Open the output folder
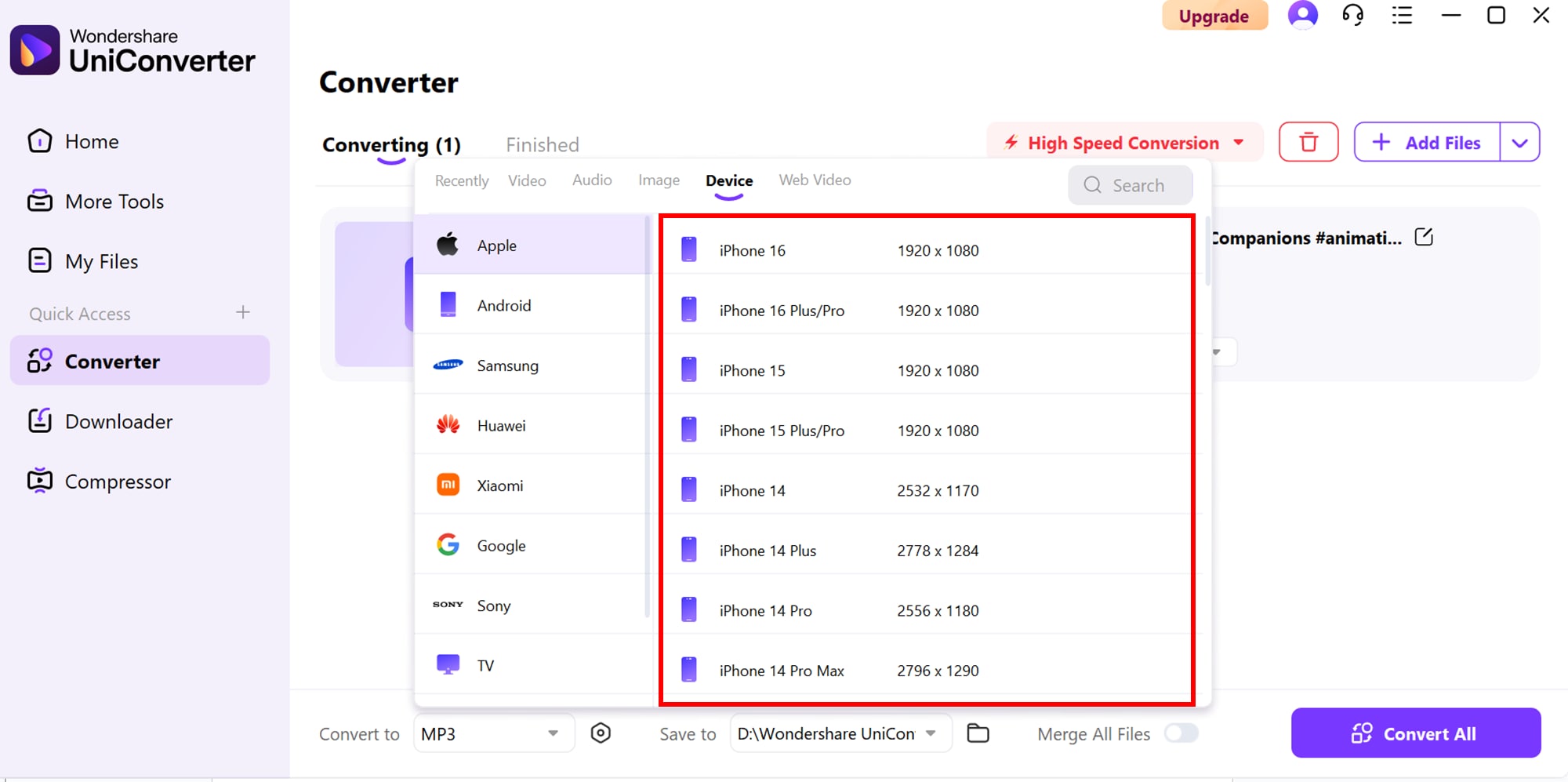Image resolution: width=1568 pixels, height=782 pixels. pos(978,733)
